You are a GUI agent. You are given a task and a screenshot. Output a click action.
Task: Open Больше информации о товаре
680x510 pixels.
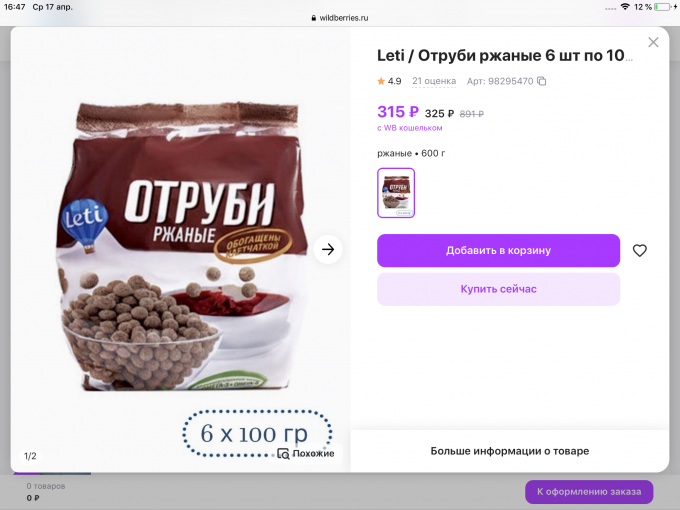click(x=510, y=451)
